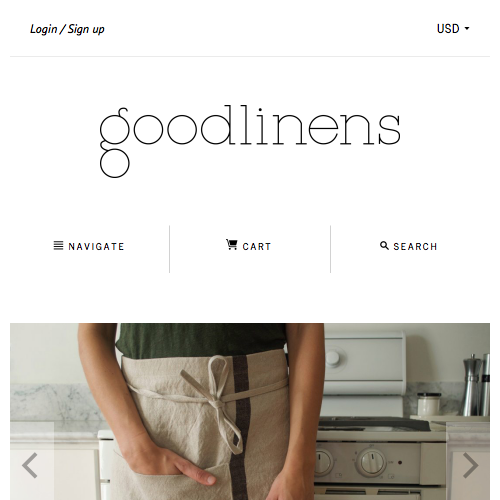Advance slideshow with right chevron arrow
Screen dimensions: 500x500
(470, 465)
